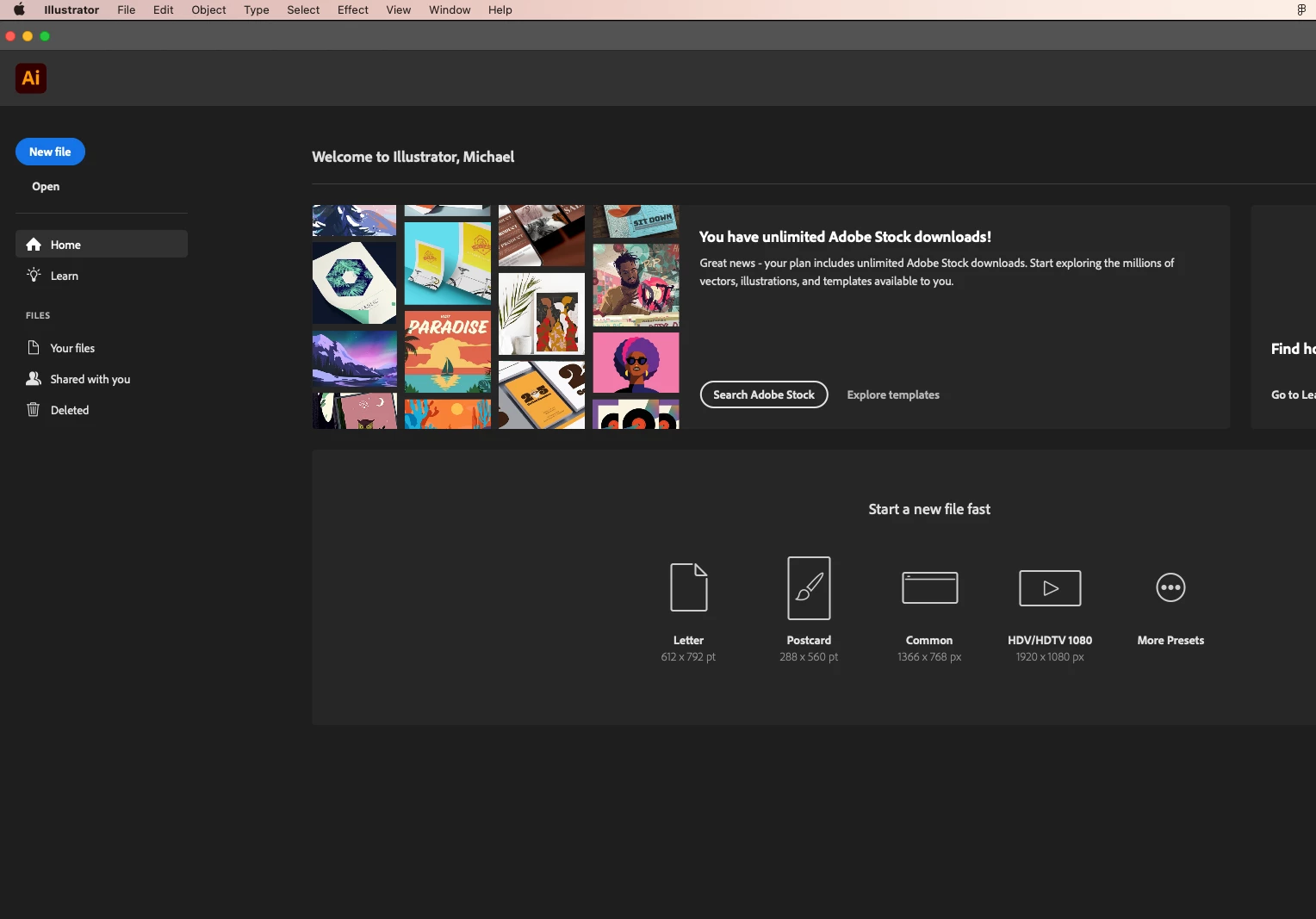Open the Type menu
This screenshot has height=919, width=1316.
click(x=257, y=9)
